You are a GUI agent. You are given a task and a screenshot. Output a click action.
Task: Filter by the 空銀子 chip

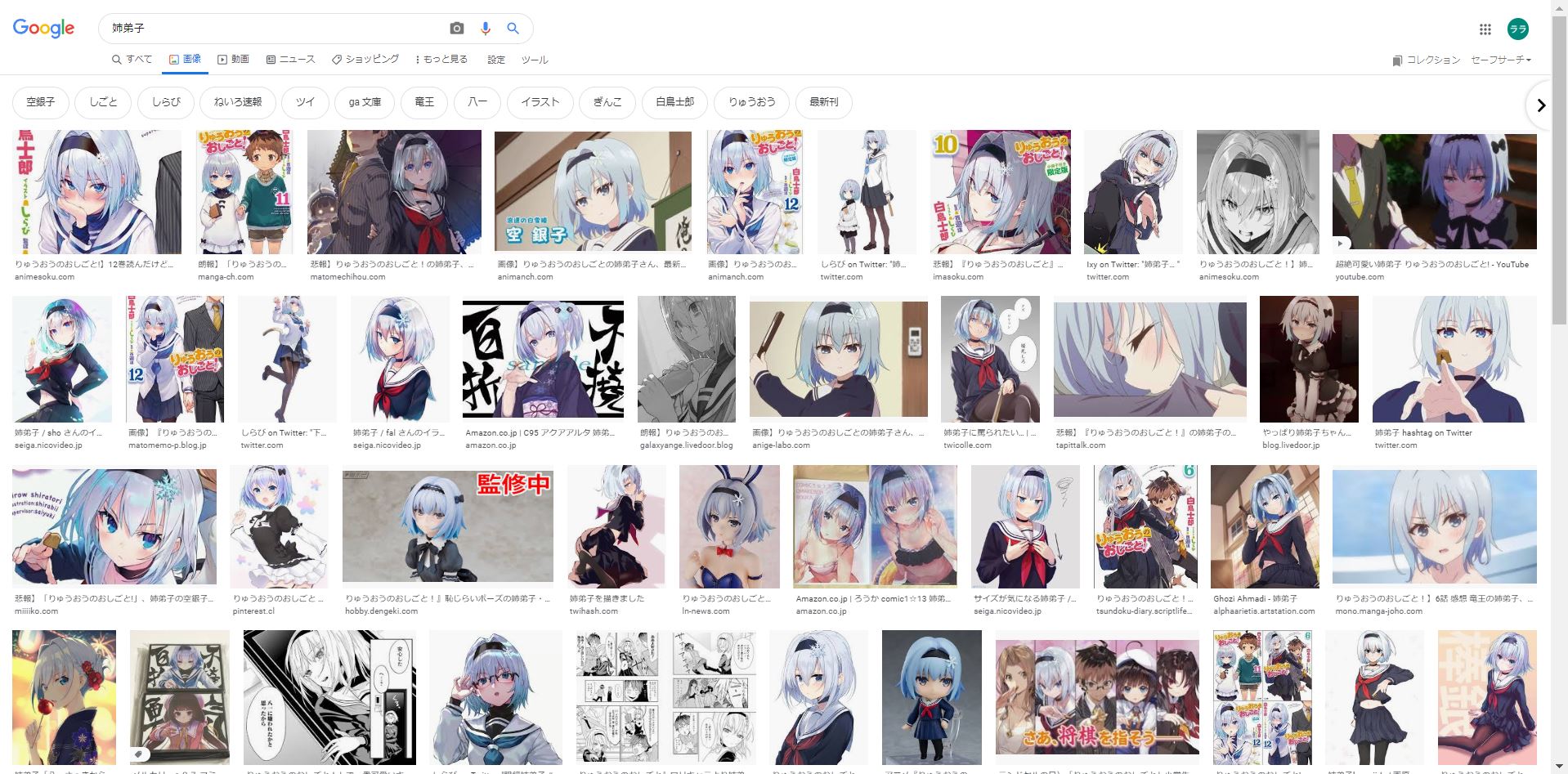[x=41, y=102]
